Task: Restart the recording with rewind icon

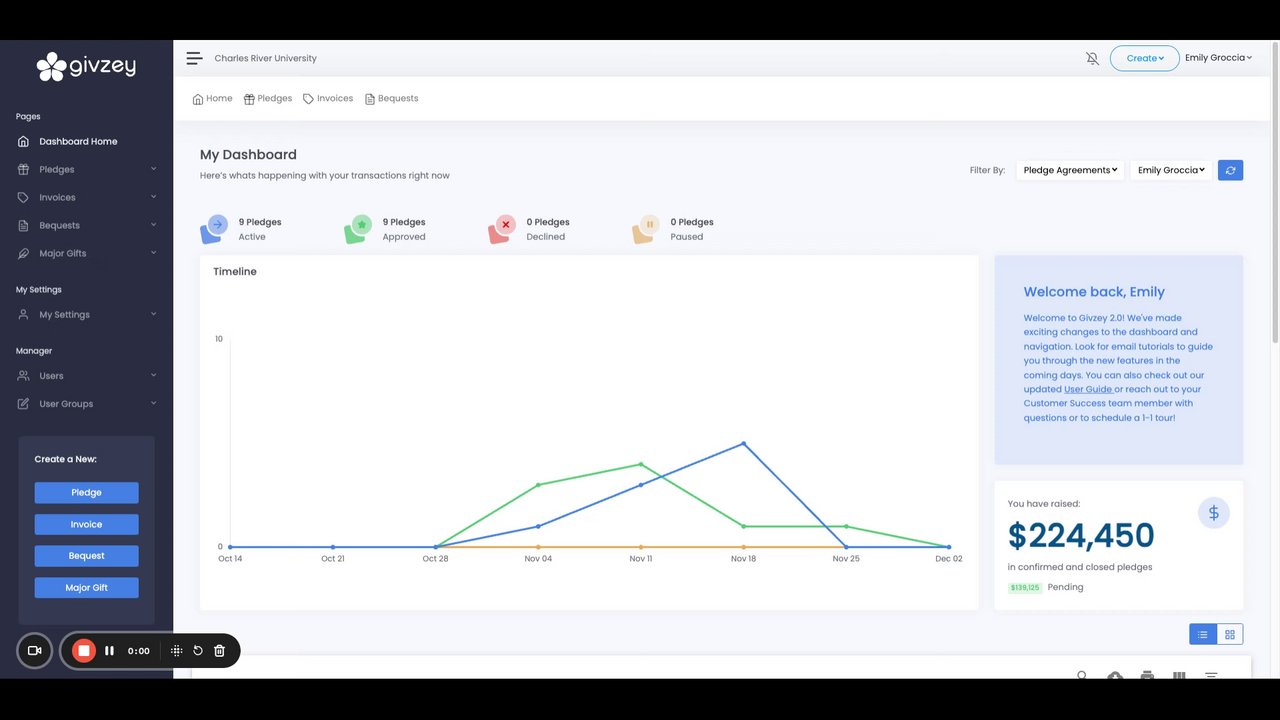Action: pos(198,651)
